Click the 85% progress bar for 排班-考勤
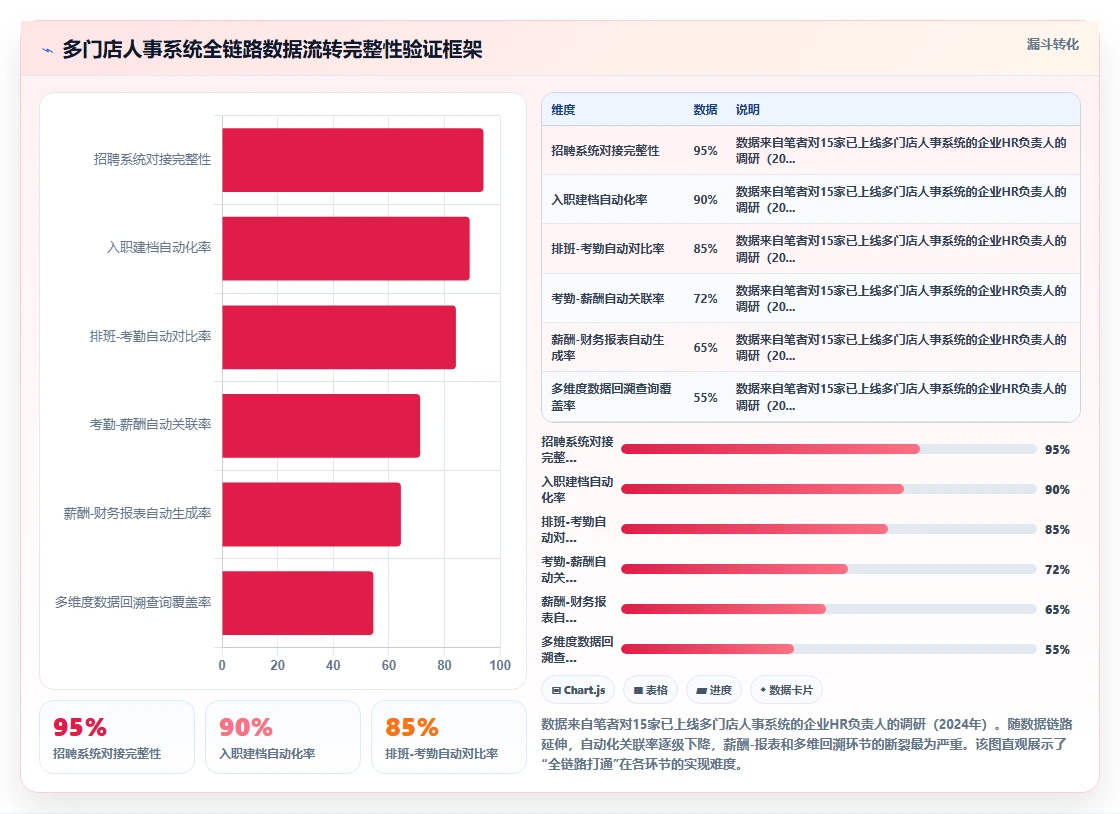The height and width of the screenshot is (814, 1120). tap(829, 529)
